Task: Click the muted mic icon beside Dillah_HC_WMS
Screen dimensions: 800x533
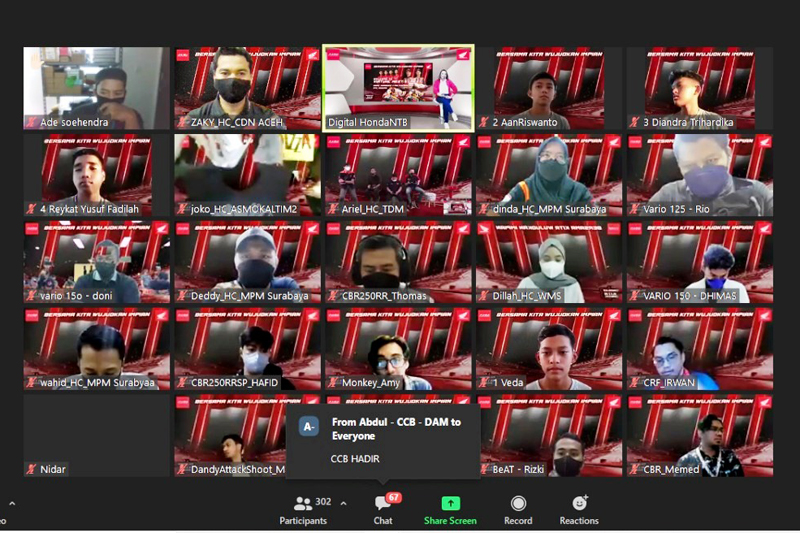Action: [x=484, y=295]
